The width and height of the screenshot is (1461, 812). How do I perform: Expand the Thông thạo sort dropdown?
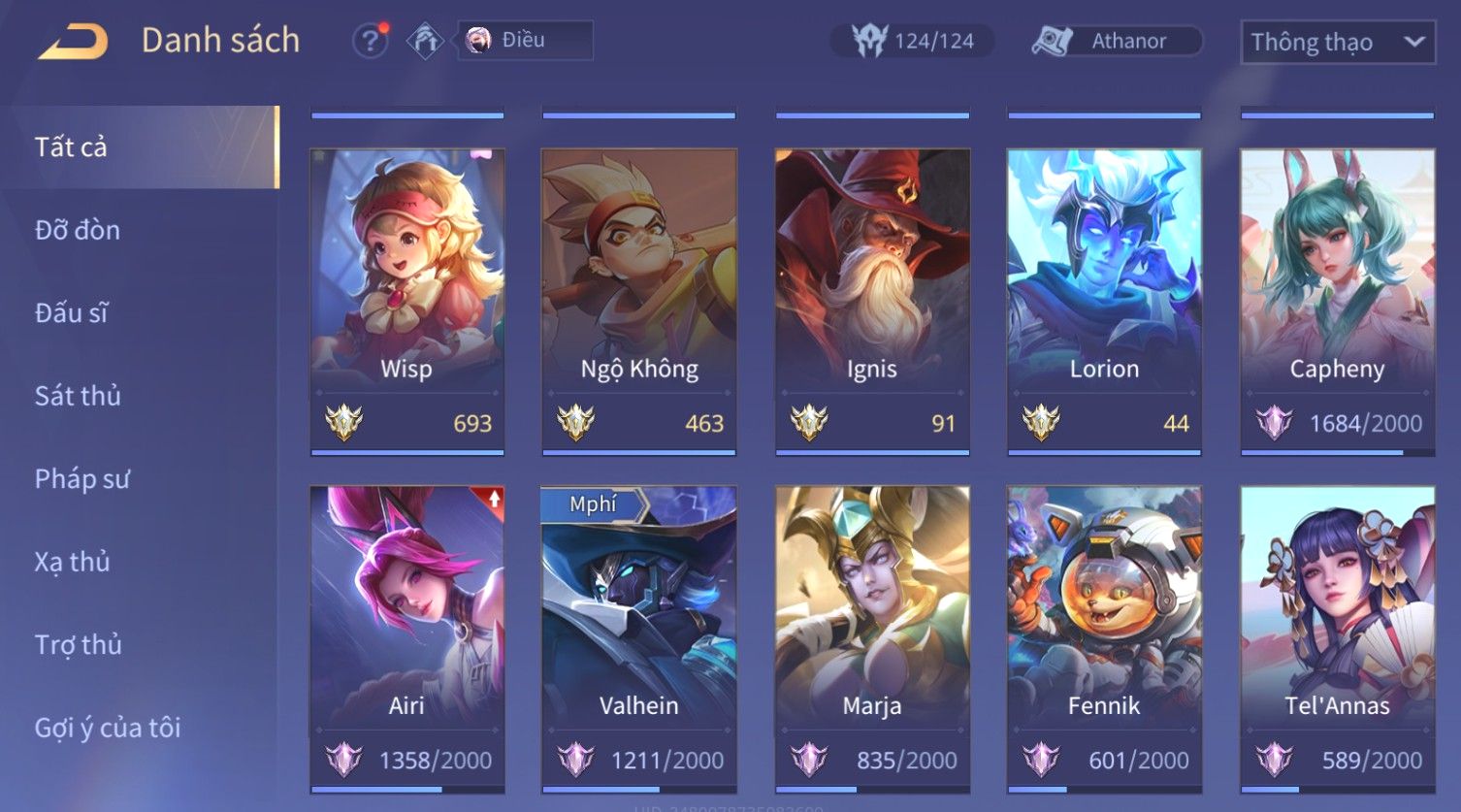pos(1338,42)
